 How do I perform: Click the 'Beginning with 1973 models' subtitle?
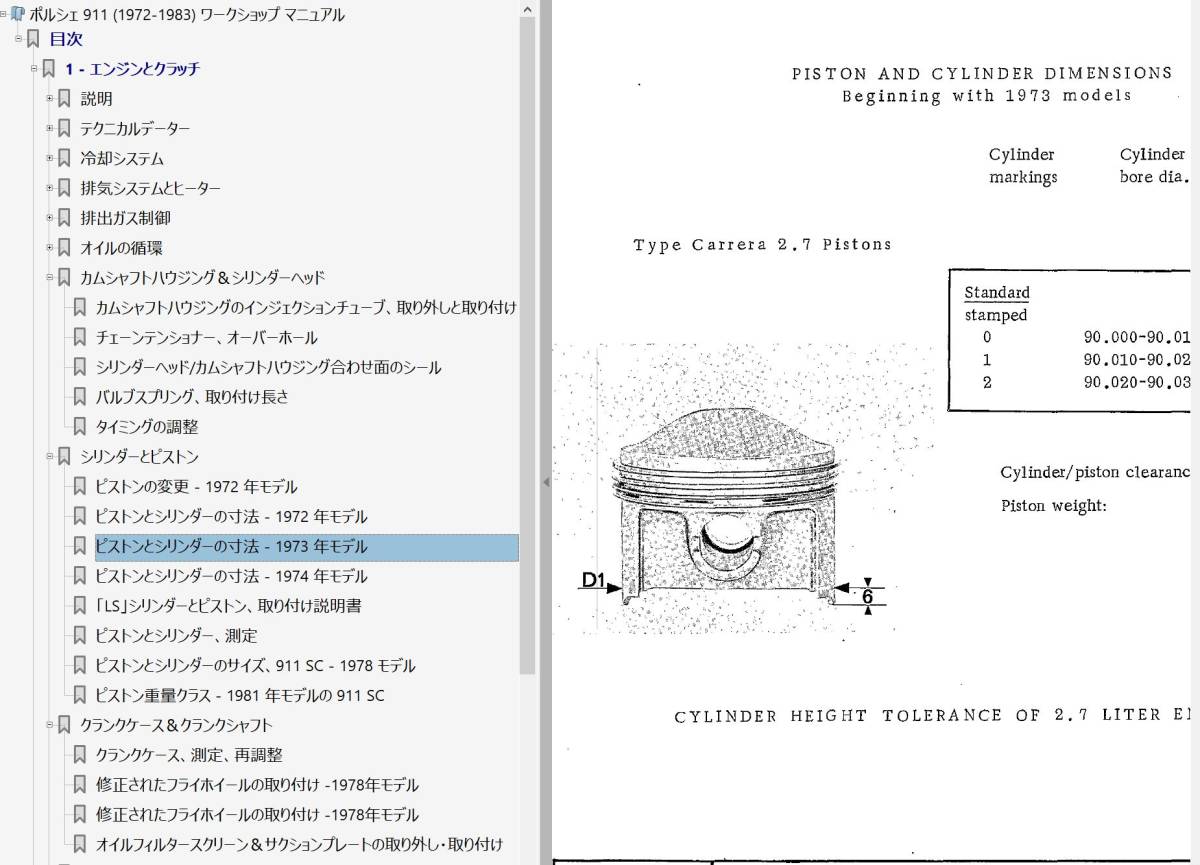point(986,96)
